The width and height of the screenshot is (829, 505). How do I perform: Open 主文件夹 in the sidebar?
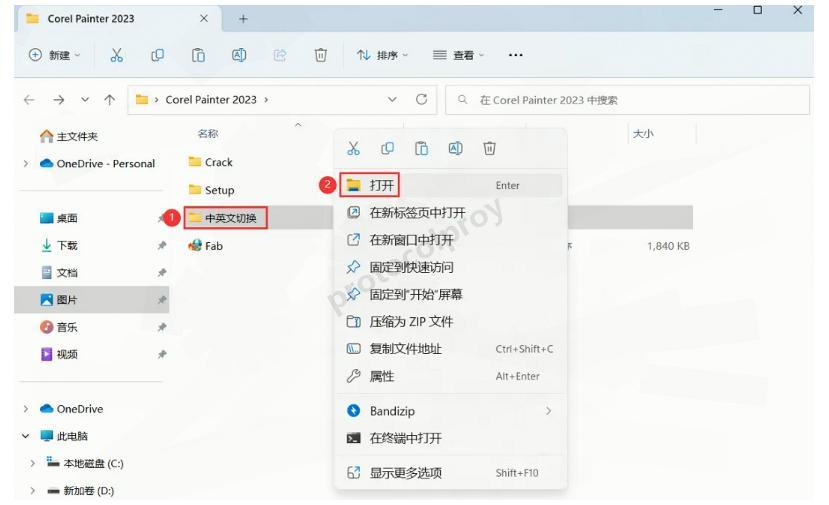69,136
